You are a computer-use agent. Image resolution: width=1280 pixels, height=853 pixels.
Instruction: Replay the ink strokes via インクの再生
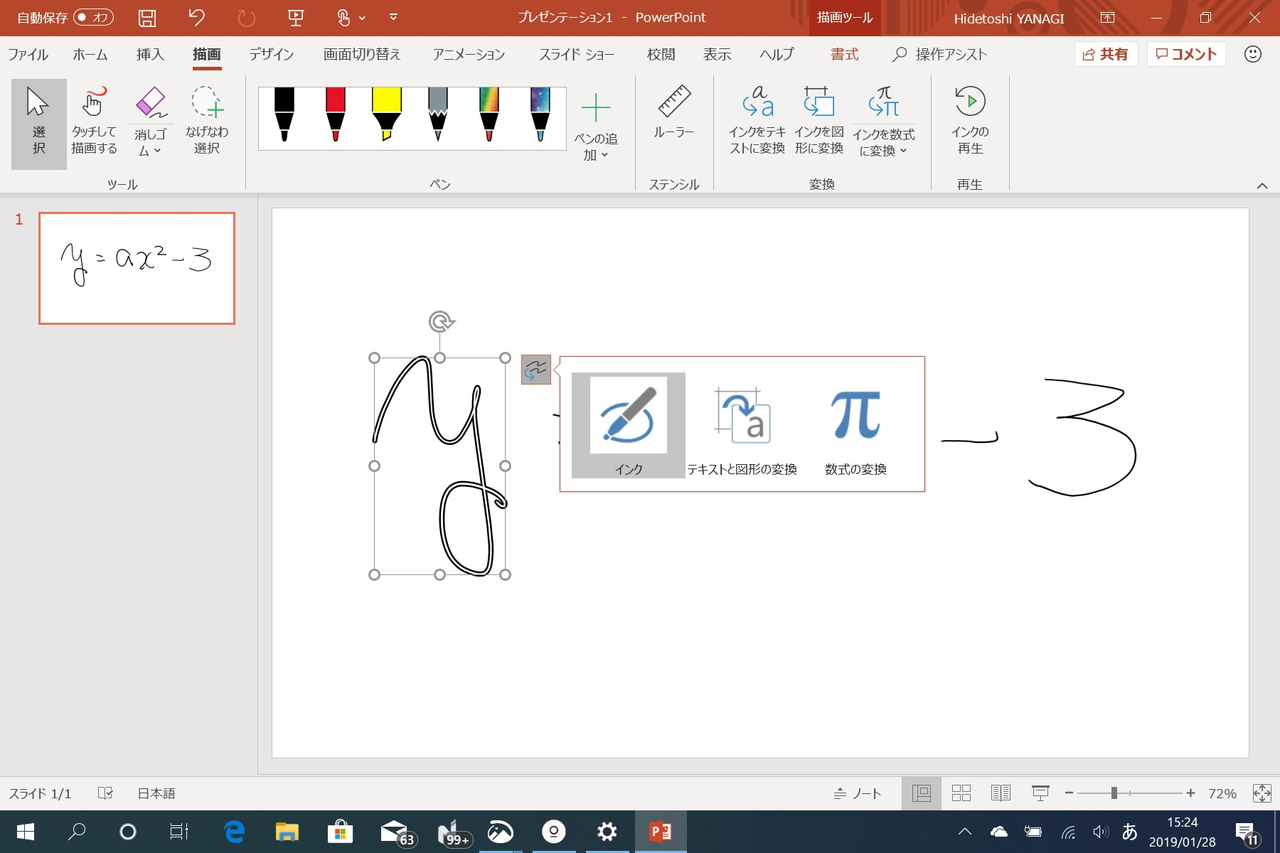click(x=969, y=118)
